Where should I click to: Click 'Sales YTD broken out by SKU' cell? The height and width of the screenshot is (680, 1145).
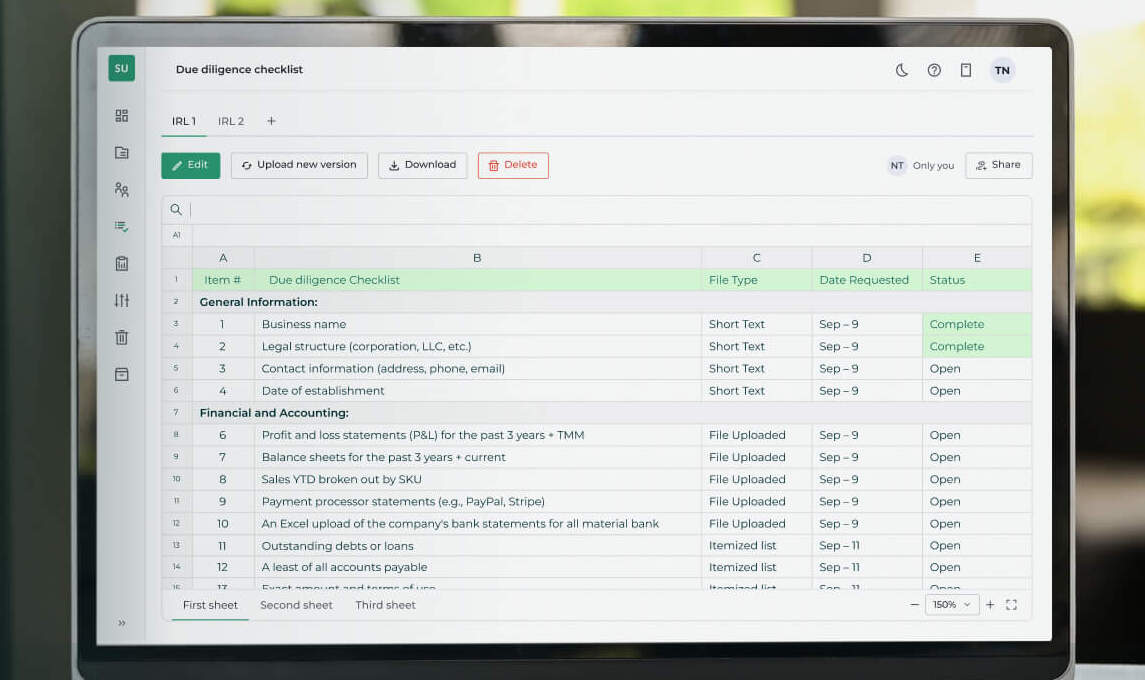click(x=478, y=479)
